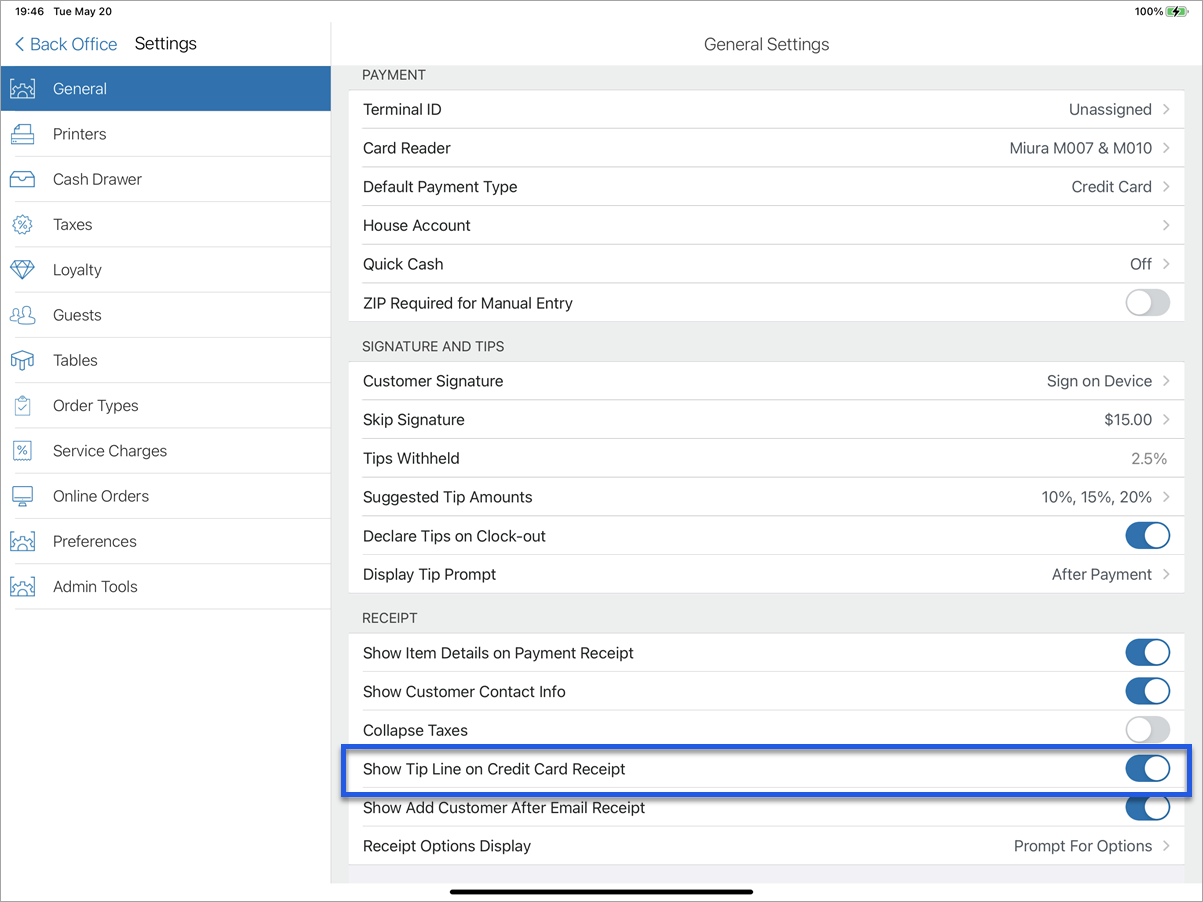Viewport: 1203px width, 902px height.
Task: Click the Tables icon in sidebar
Action: pos(22,360)
